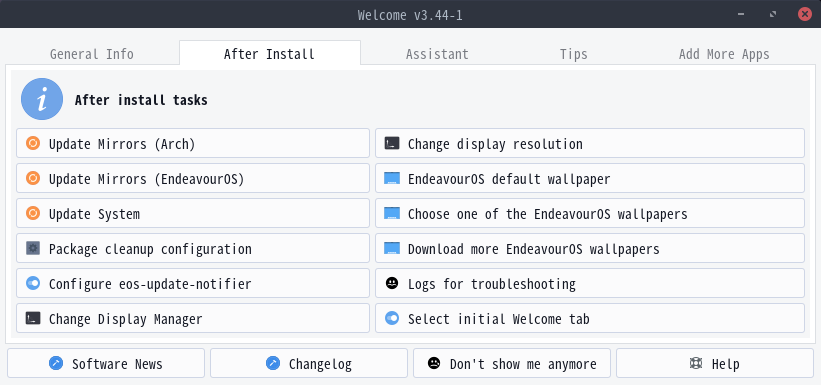
Task: Open Software News
Action: 106,363
